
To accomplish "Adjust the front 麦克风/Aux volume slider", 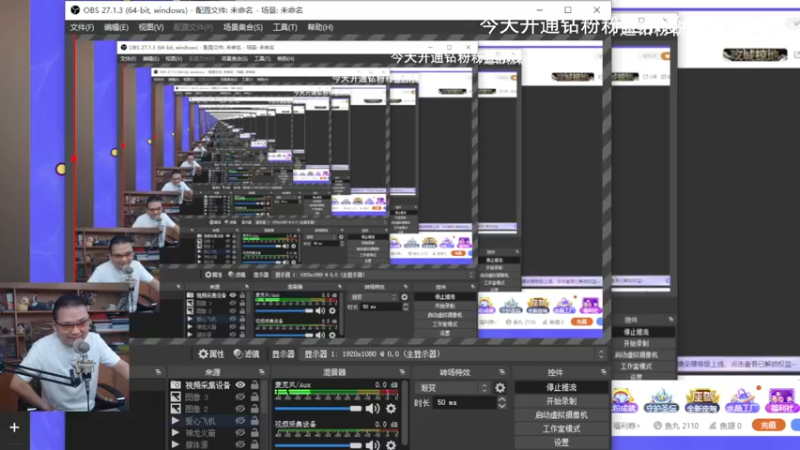I will [x=318, y=409].
